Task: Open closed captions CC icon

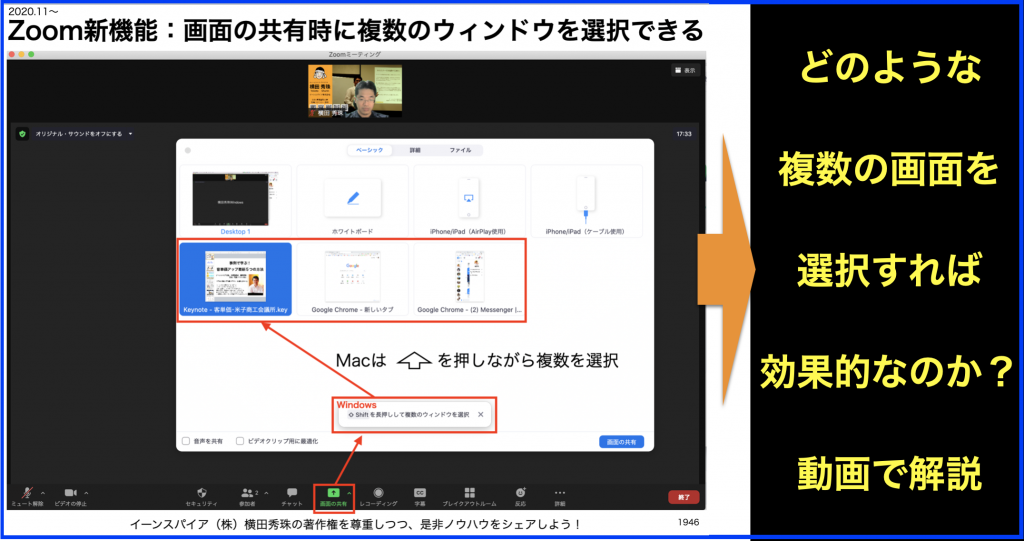Action: tap(419, 493)
